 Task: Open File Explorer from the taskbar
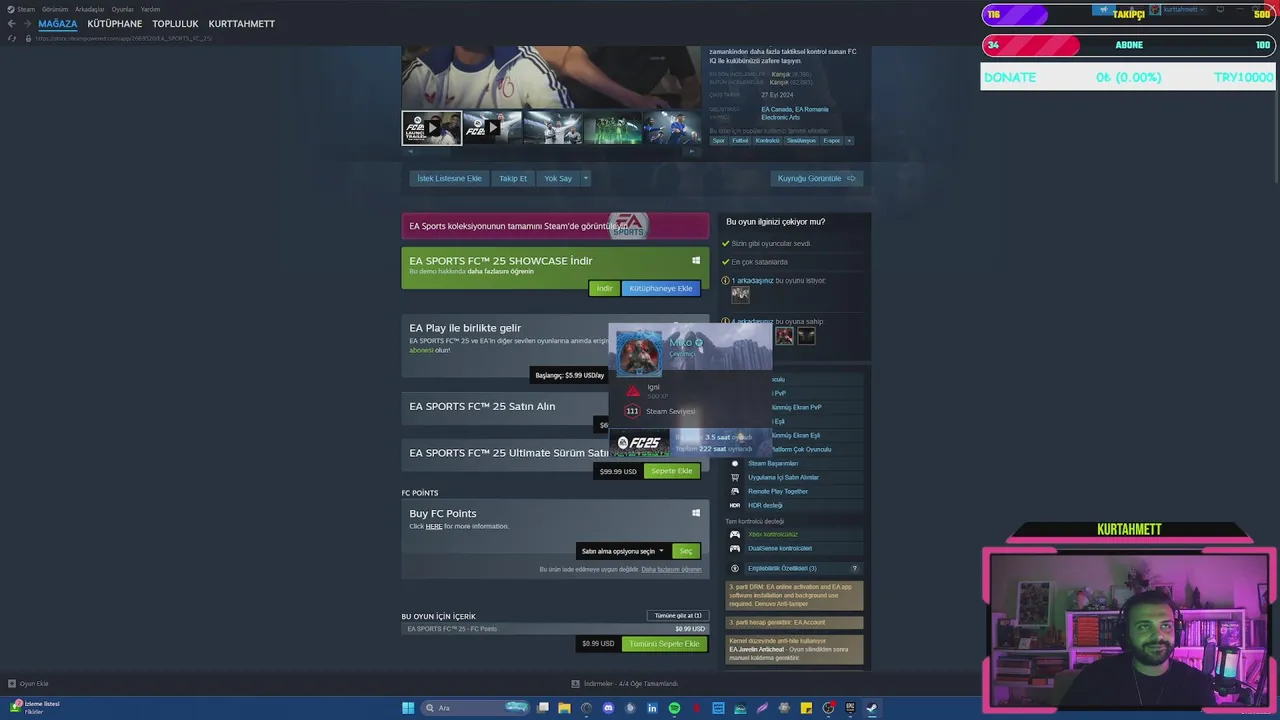564,708
